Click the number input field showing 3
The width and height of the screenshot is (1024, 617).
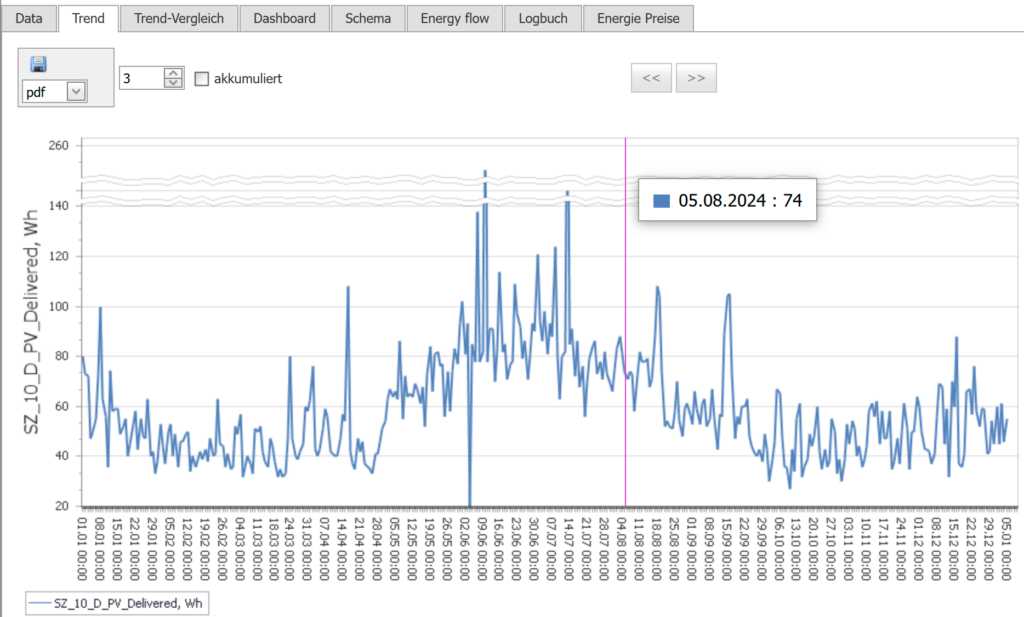pos(140,78)
